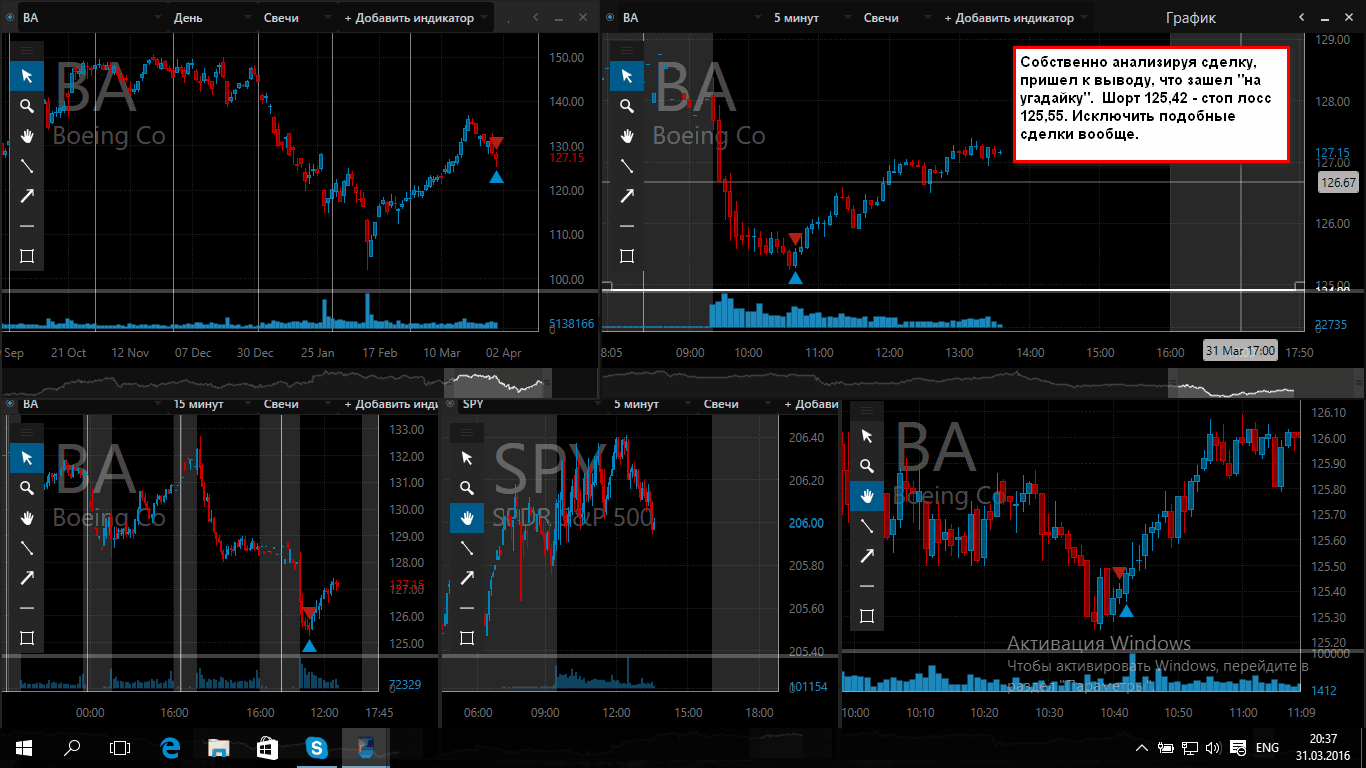Click collapse arrow in BA daily chart header
This screenshot has height=768, width=1366.
tap(538, 18)
